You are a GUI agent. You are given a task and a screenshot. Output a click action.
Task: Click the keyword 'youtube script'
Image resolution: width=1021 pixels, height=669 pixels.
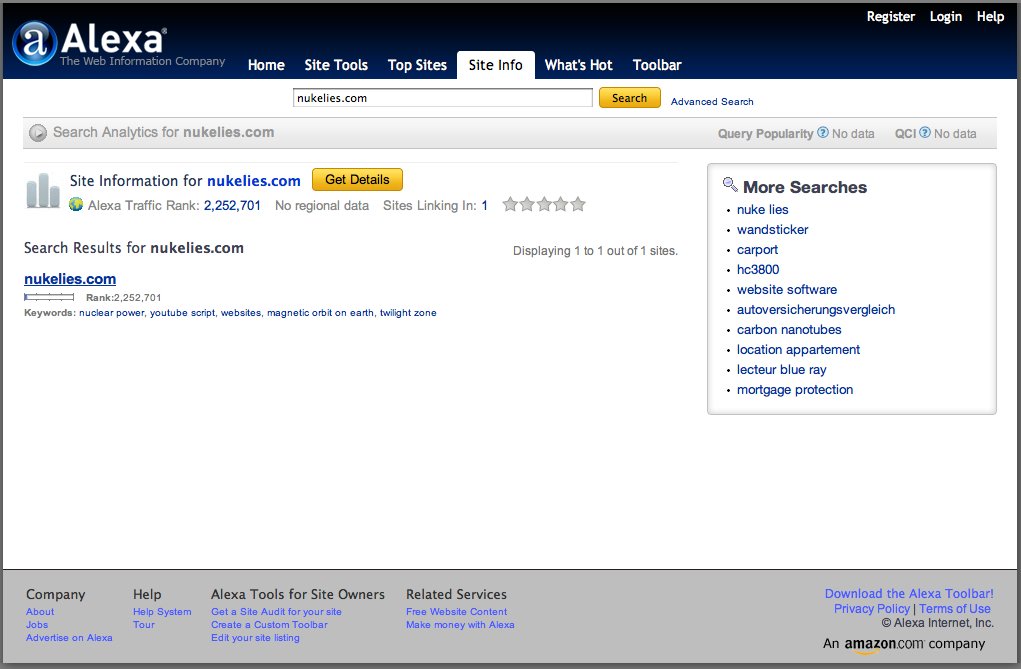click(182, 313)
